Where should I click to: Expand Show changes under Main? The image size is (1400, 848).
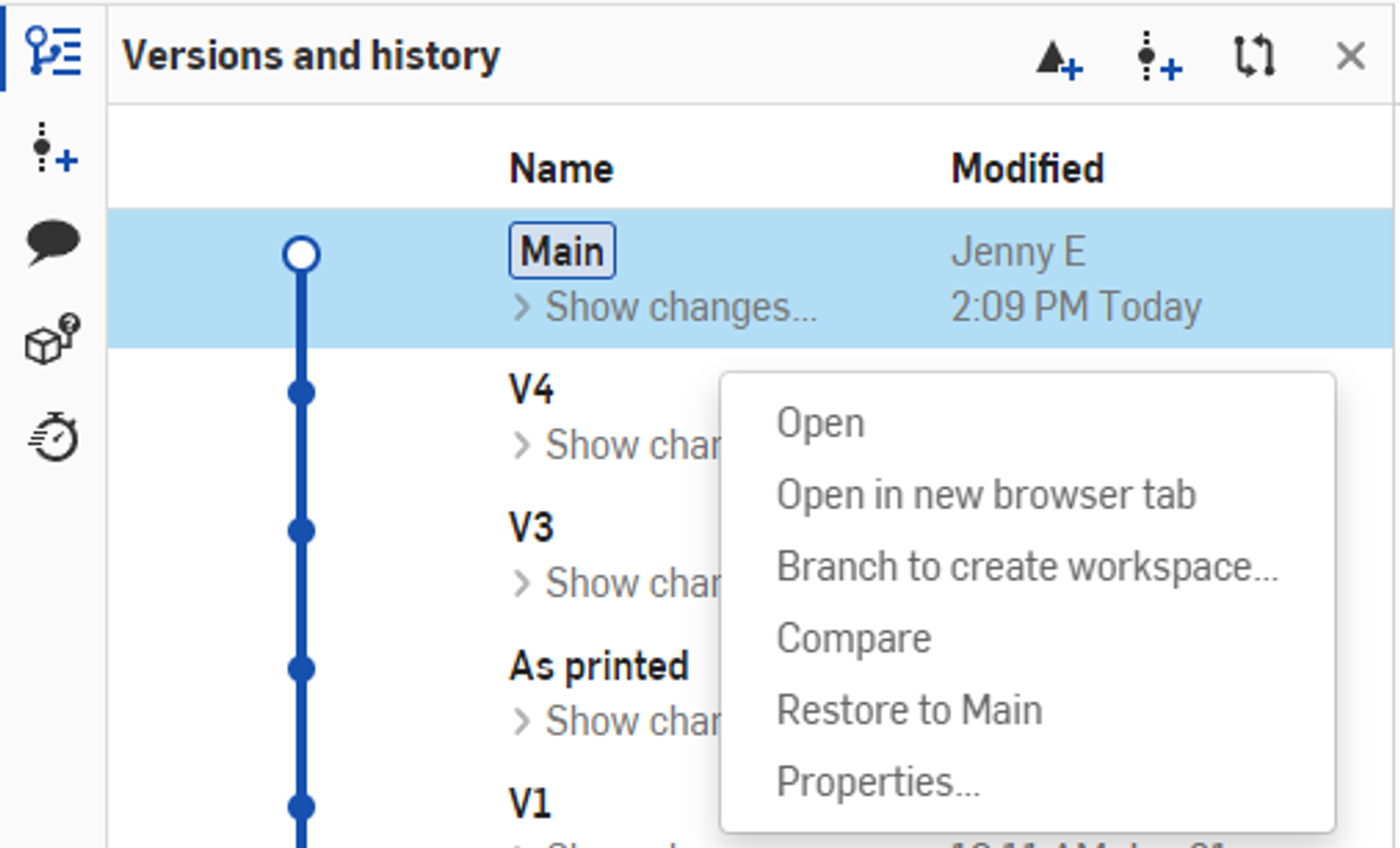click(665, 308)
